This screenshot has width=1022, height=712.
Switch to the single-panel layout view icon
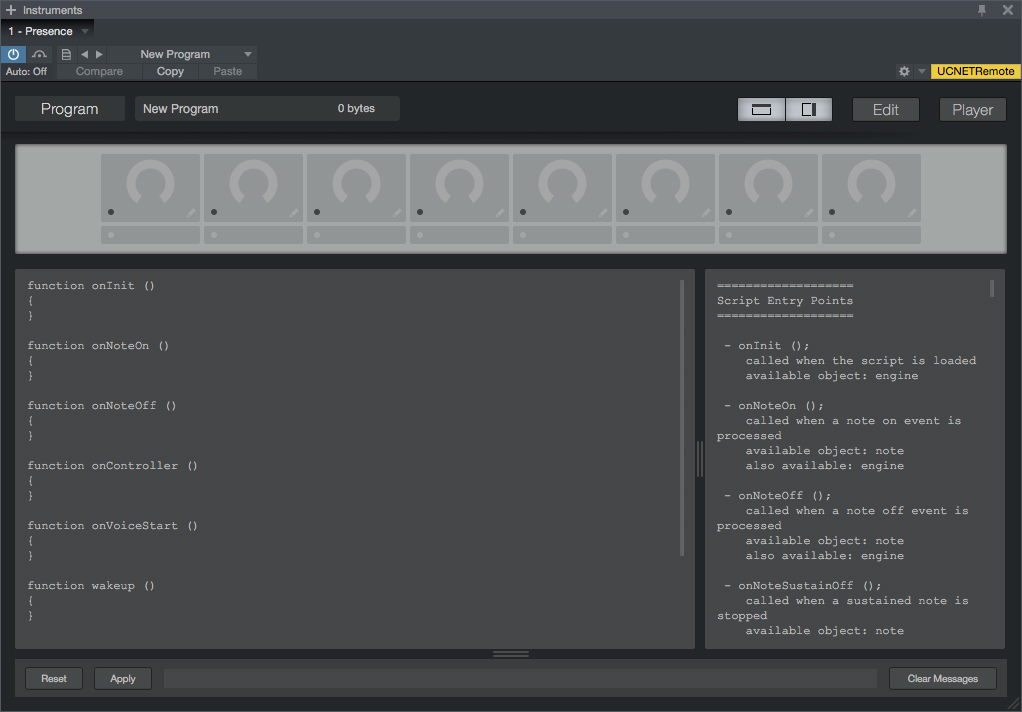point(761,109)
